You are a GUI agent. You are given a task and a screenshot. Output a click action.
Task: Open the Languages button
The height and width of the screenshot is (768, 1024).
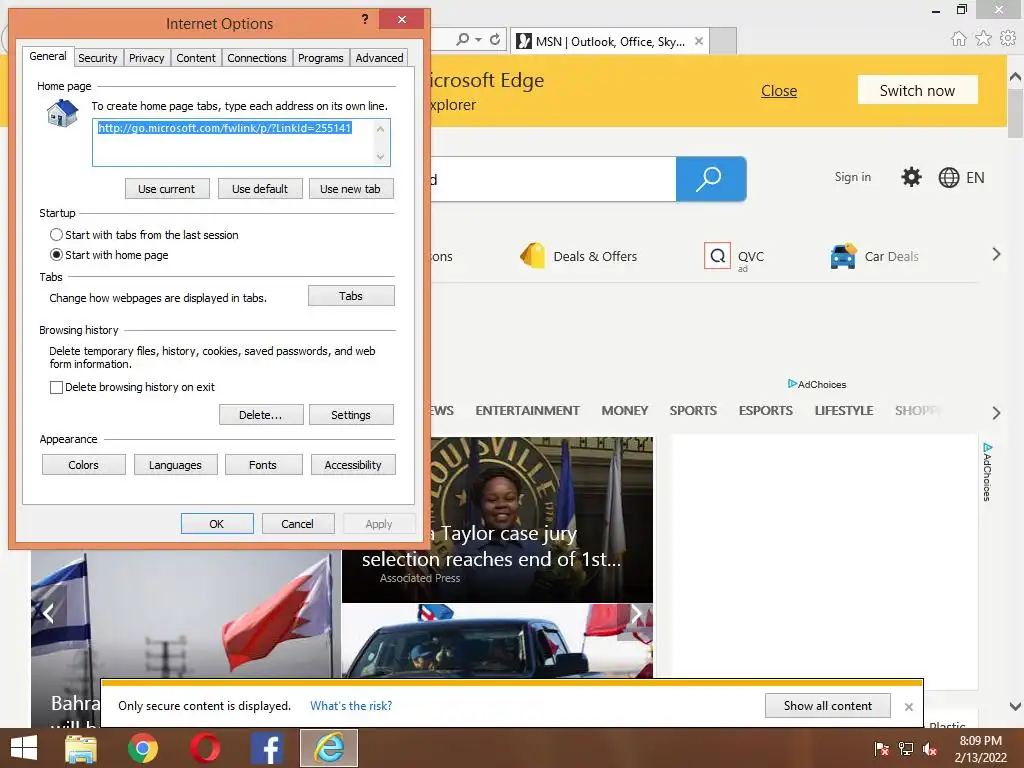point(175,465)
